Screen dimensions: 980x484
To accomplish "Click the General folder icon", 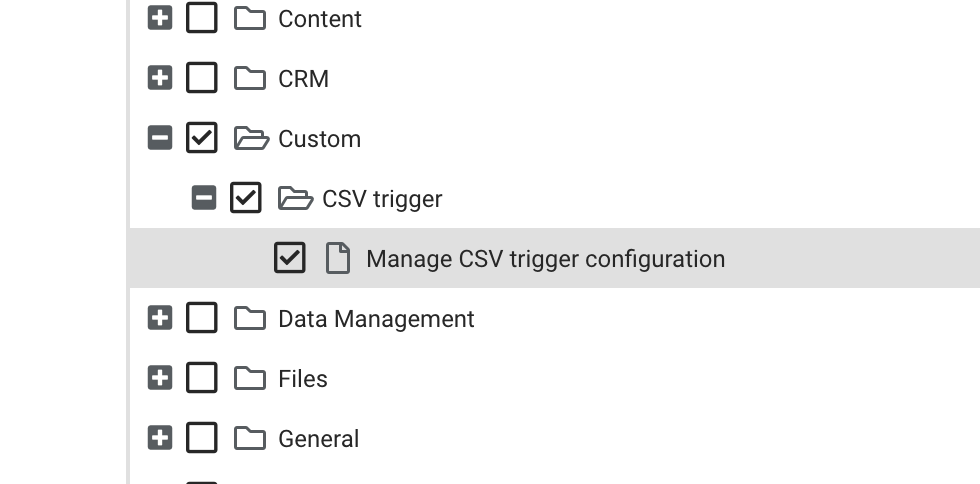I will (x=249, y=439).
